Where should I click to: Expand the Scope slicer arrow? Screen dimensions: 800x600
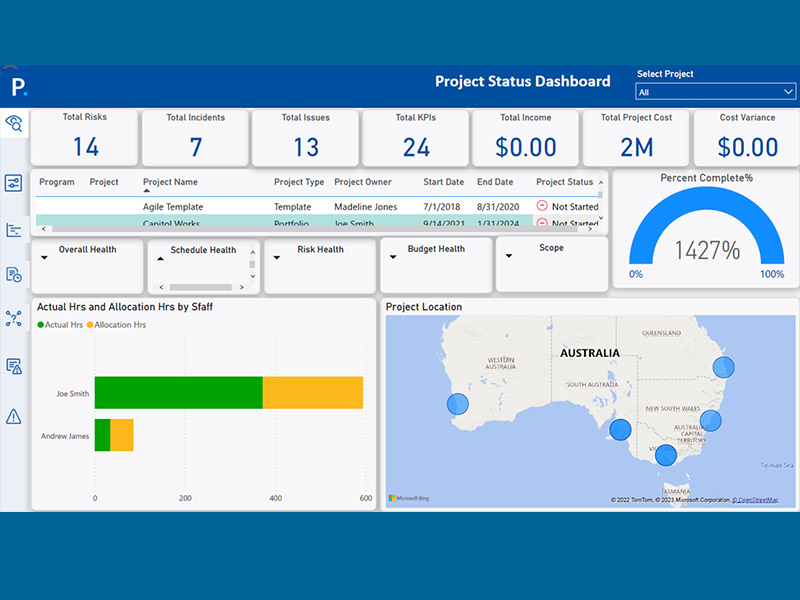[509, 256]
